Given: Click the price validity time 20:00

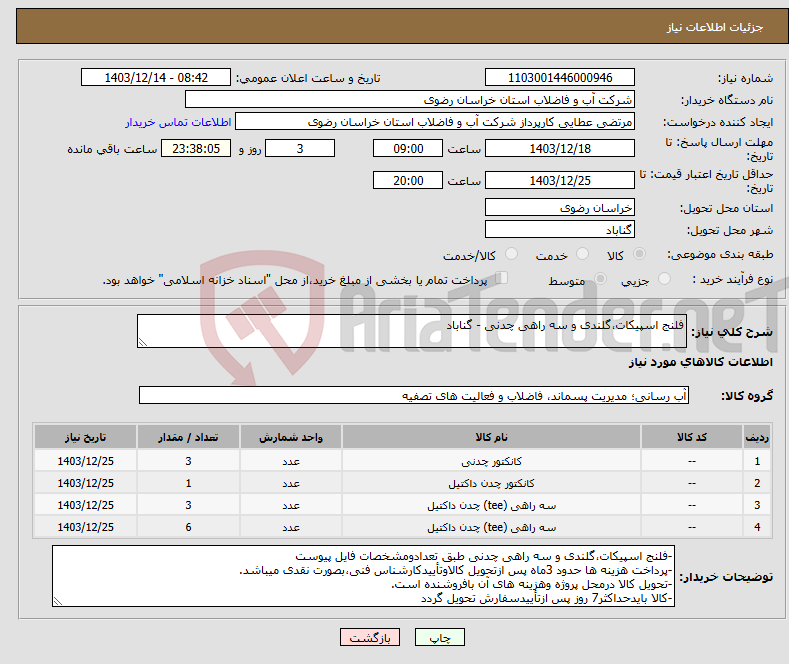Looking at the screenshot, I should coord(408,180).
